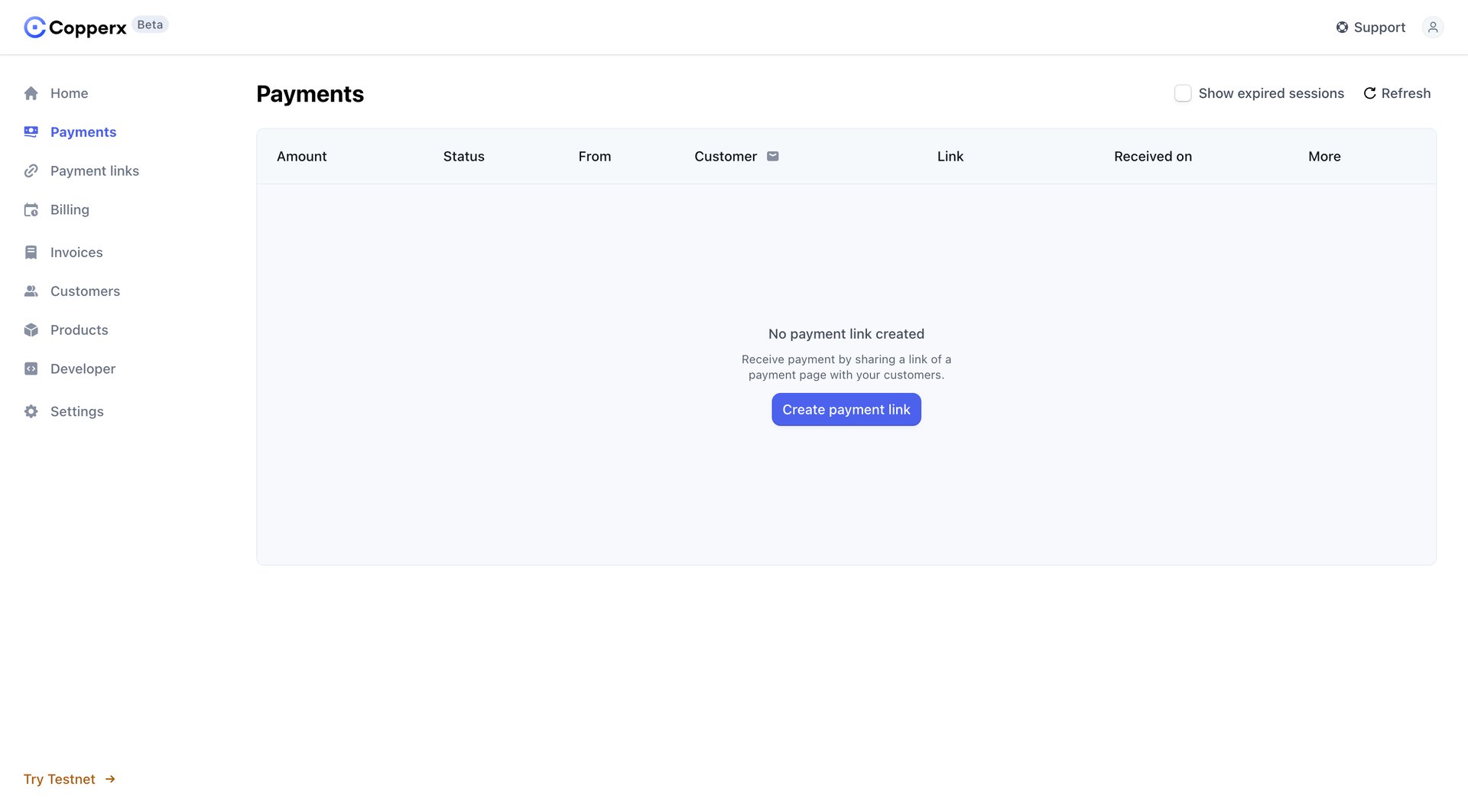Screen dimensions: 1468x812
Task: Select the Products box icon
Action: (31, 330)
